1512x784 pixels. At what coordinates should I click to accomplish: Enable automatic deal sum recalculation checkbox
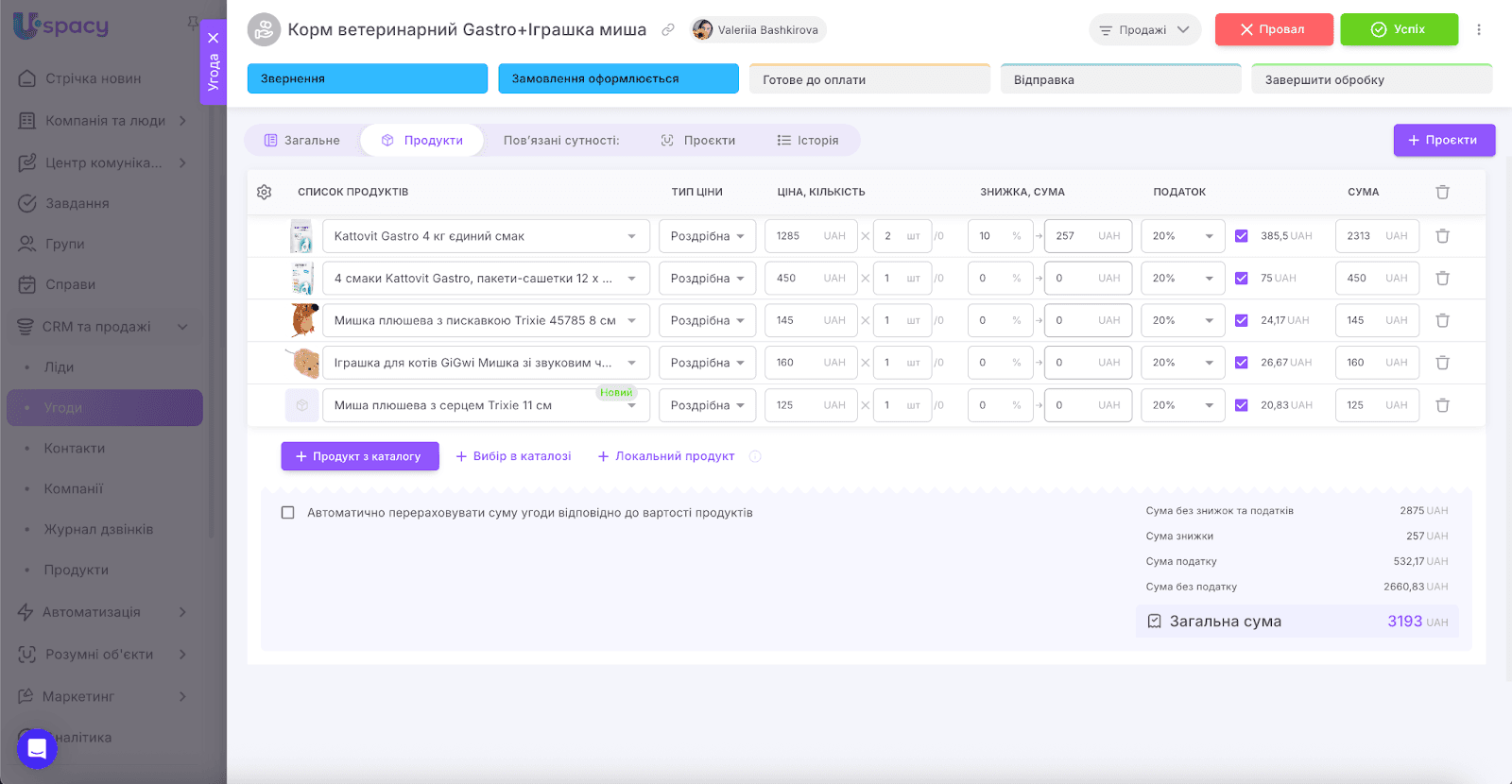[x=288, y=513]
